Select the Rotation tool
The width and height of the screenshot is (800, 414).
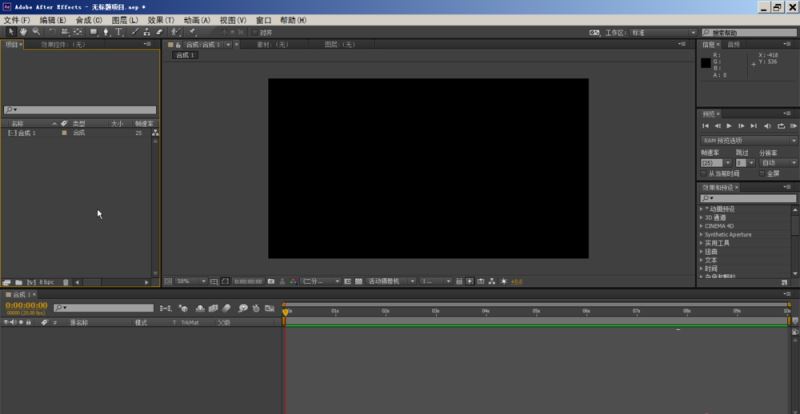(52, 32)
